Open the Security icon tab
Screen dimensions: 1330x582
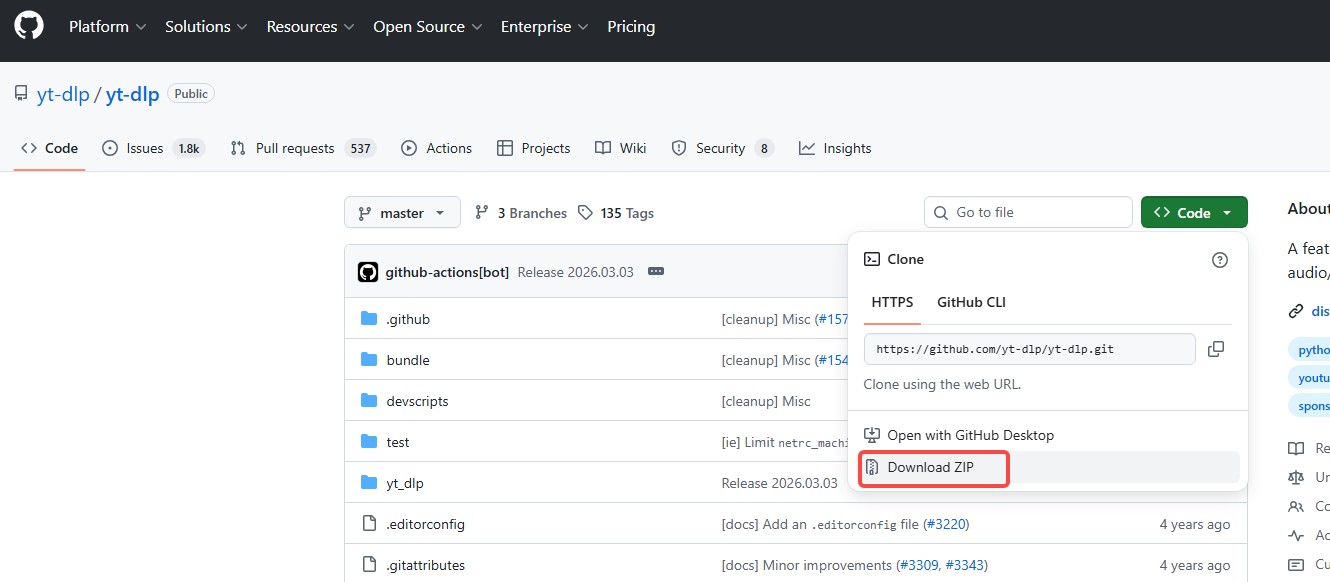[679, 147]
